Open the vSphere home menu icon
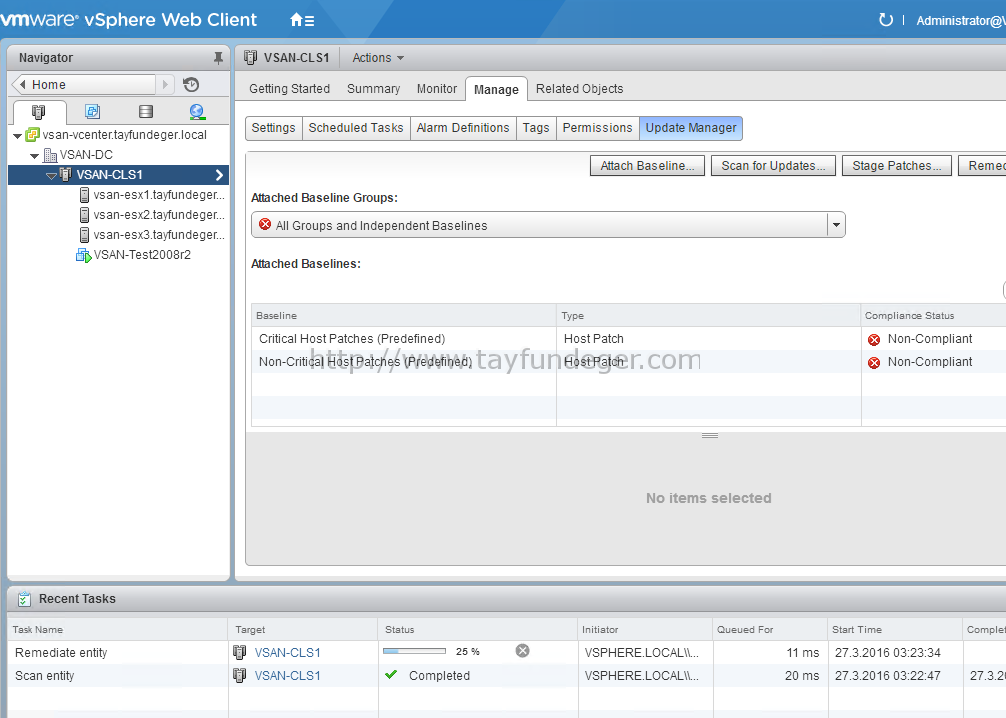 point(302,20)
